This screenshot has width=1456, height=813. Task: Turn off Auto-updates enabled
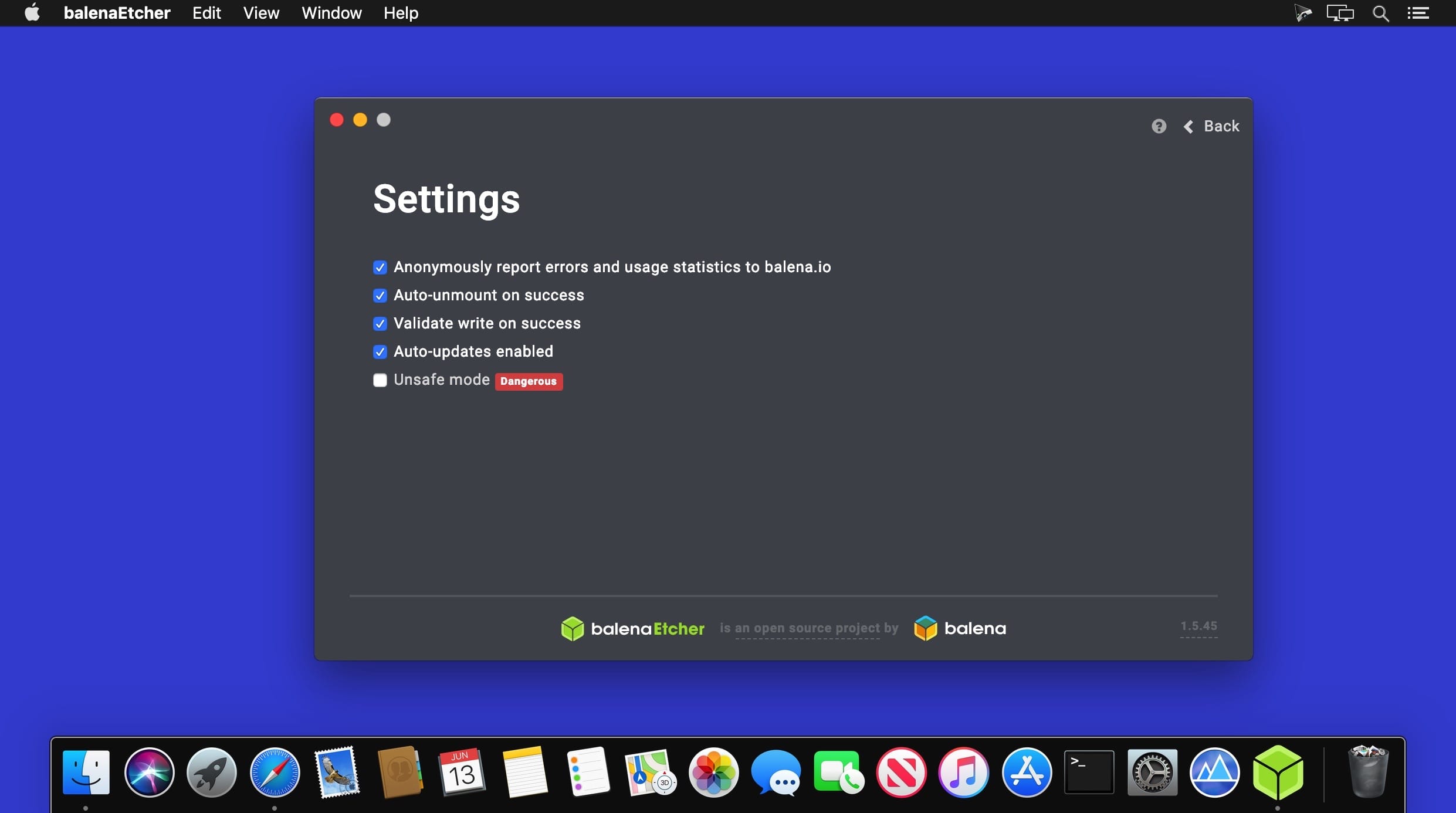pyautogui.click(x=380, y=352)
